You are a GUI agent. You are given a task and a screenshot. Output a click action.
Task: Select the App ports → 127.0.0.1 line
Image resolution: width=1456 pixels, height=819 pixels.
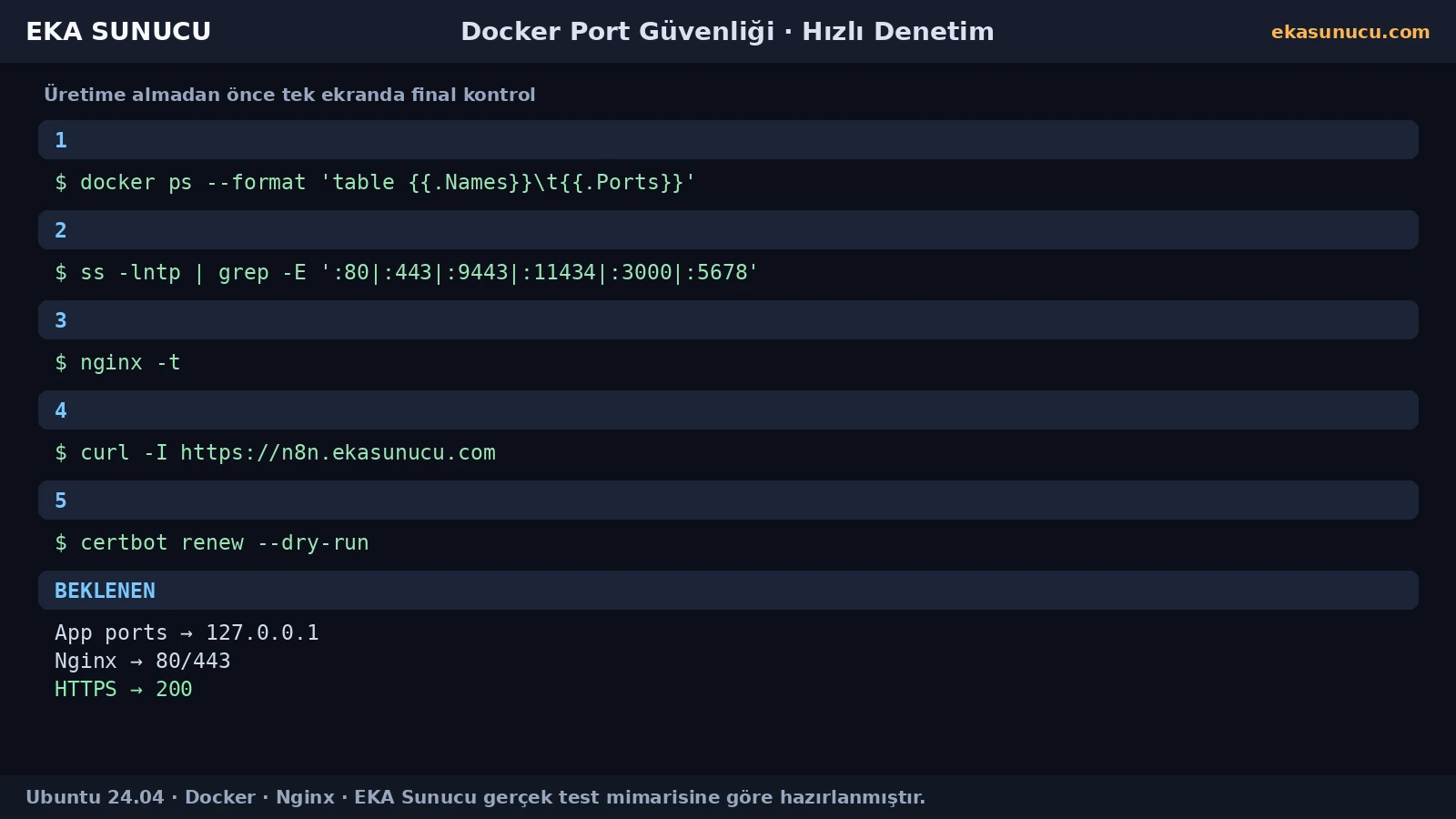187,632
